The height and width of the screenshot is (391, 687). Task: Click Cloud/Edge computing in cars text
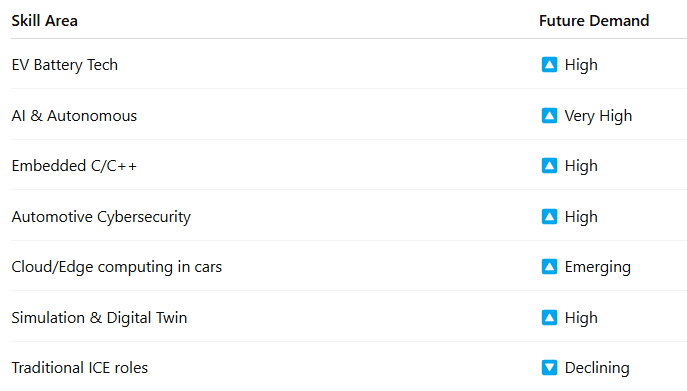point(117,267)
